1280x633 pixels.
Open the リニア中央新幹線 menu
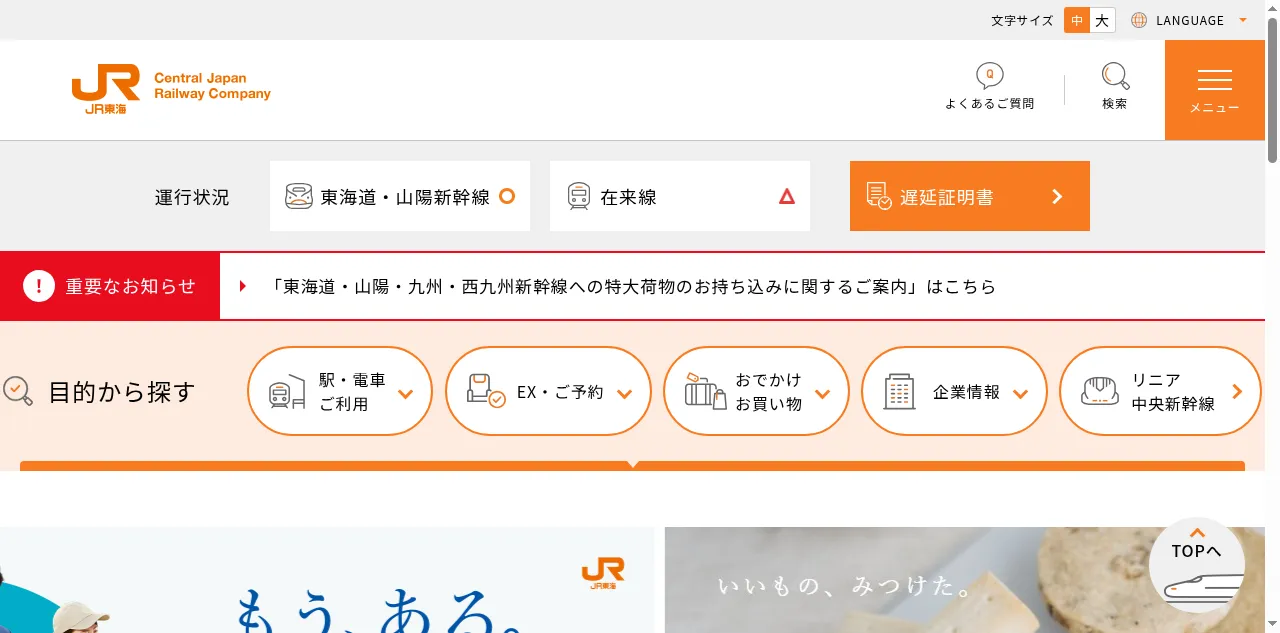click(1160, 391)
